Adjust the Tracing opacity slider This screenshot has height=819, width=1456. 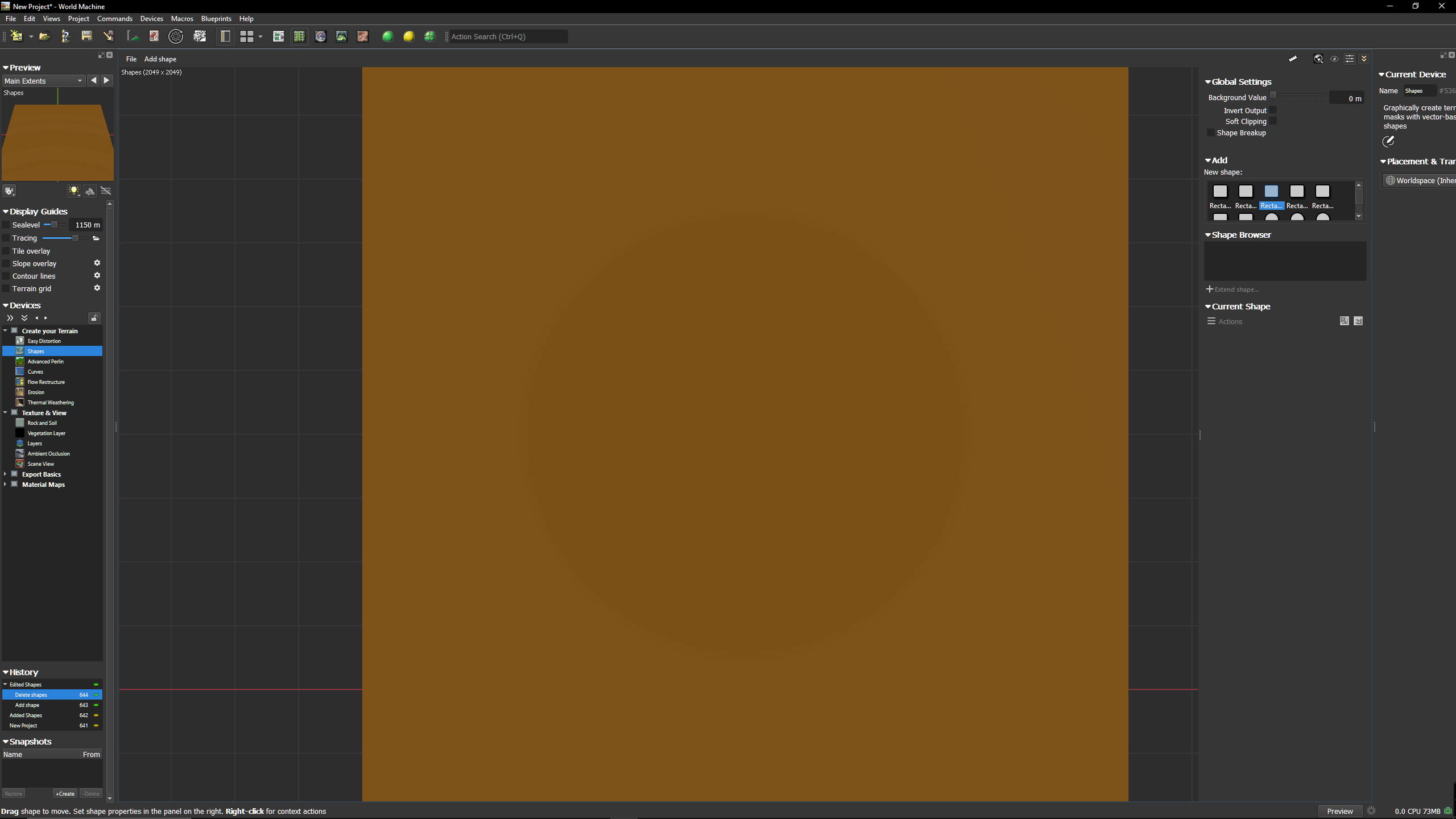(75, 238)
